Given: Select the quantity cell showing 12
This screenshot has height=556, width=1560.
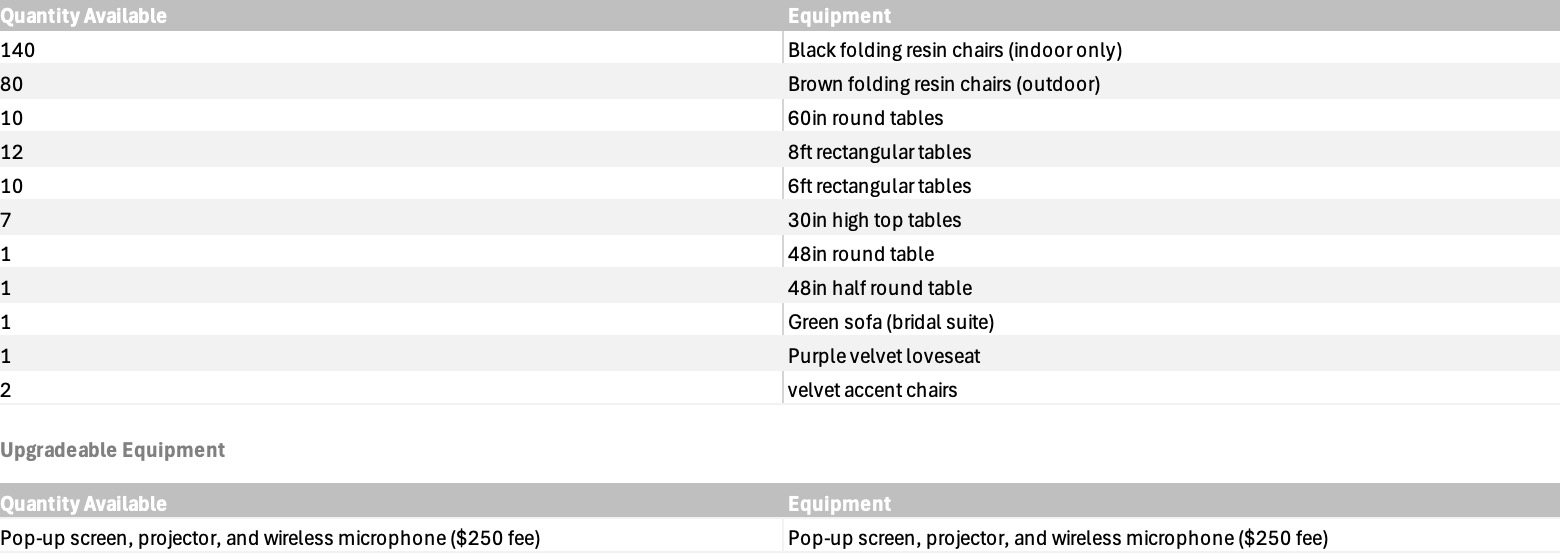Looking at the screenshot, I should 12,152.
